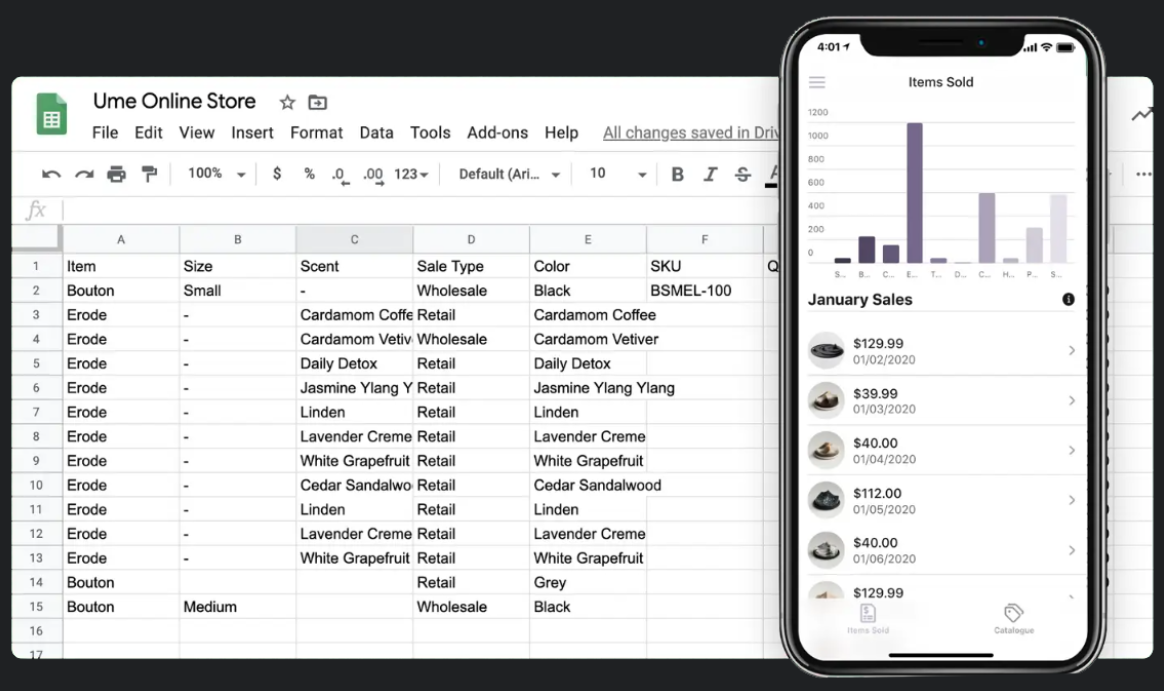Select the Medium size cell
Viewport: 1164px width, 691px height.
[x=238, y=607]
